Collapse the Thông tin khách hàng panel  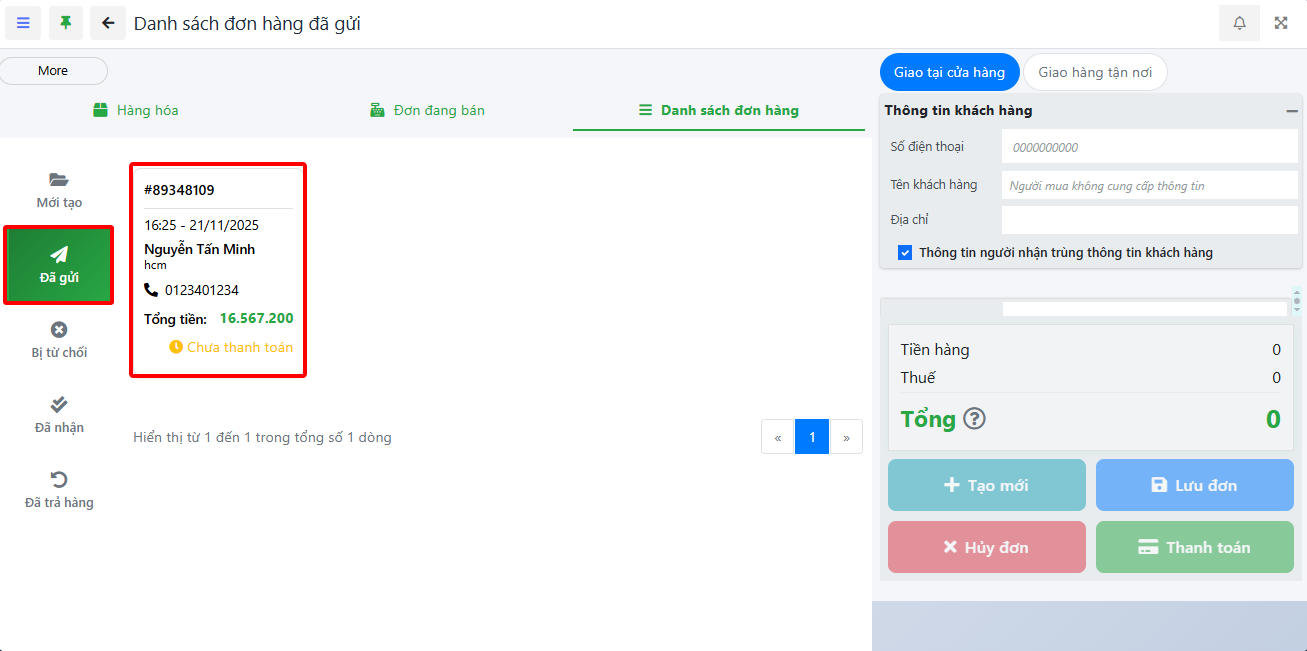coord(1292,111)
